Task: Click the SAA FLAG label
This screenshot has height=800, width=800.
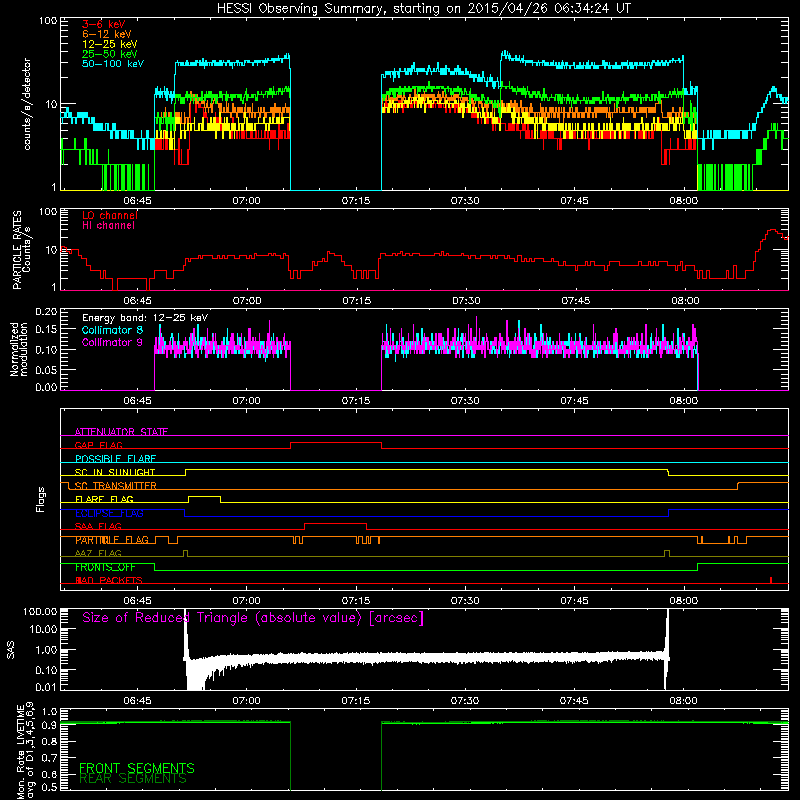Action: 98,526
